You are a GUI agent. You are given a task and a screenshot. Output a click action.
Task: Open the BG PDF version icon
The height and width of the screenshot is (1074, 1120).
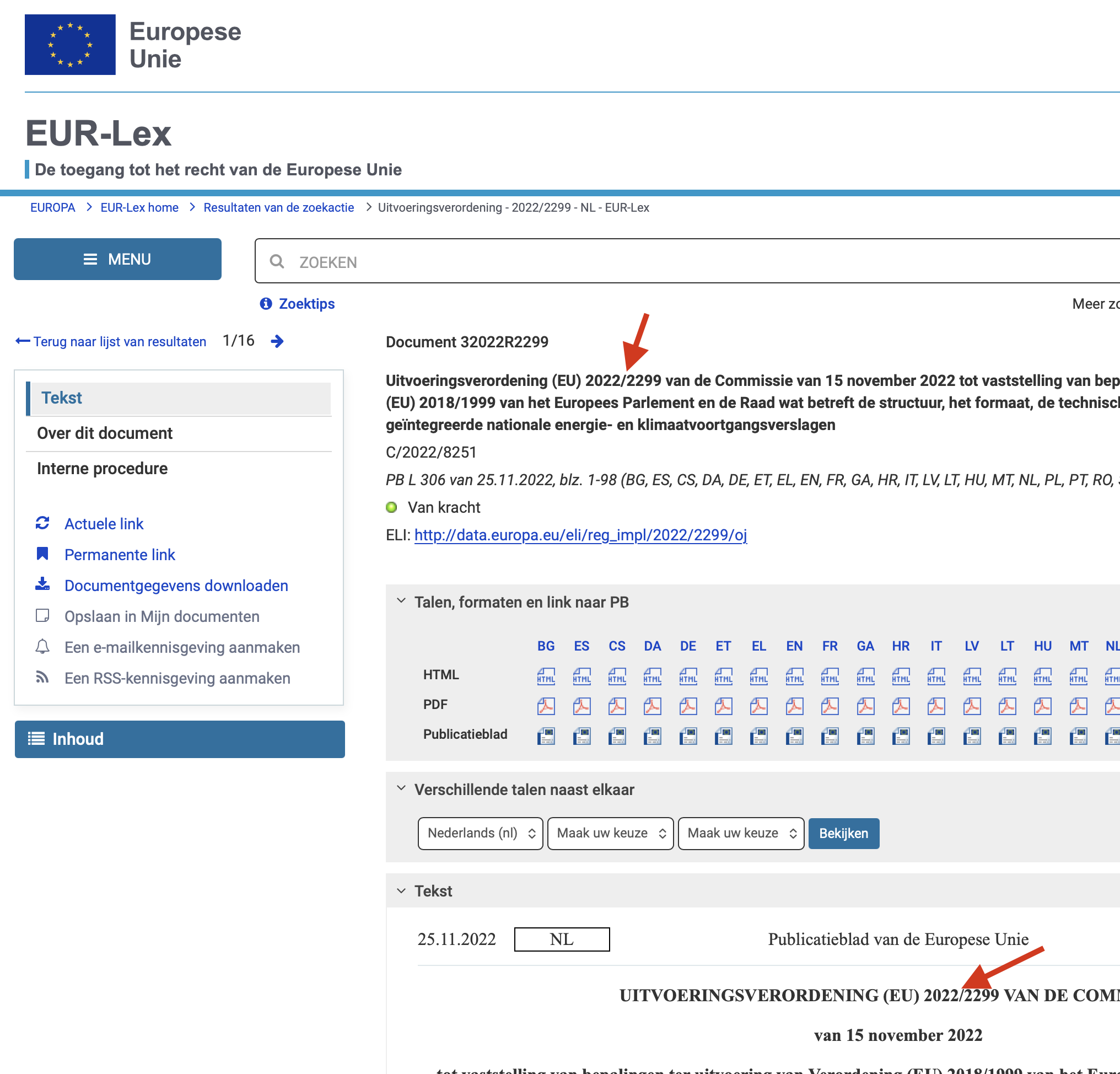tap(546, 706)
